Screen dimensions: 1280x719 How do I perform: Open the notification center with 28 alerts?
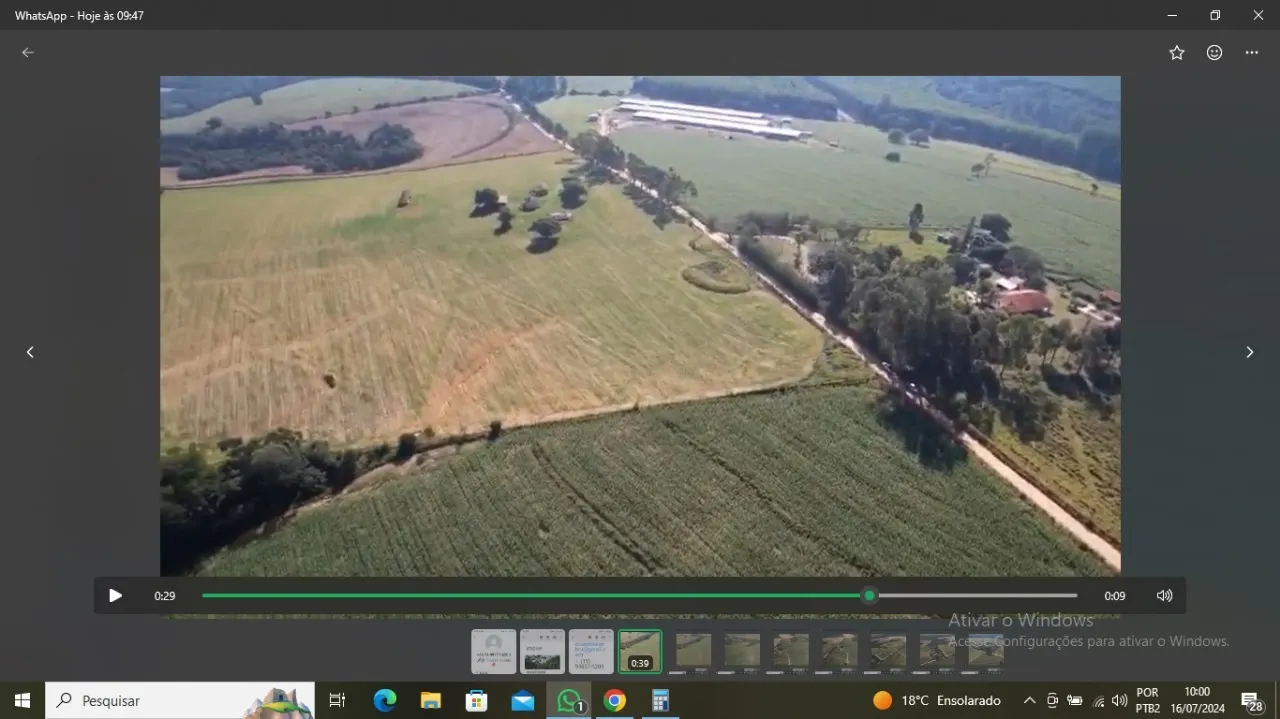coord(1252,701)
